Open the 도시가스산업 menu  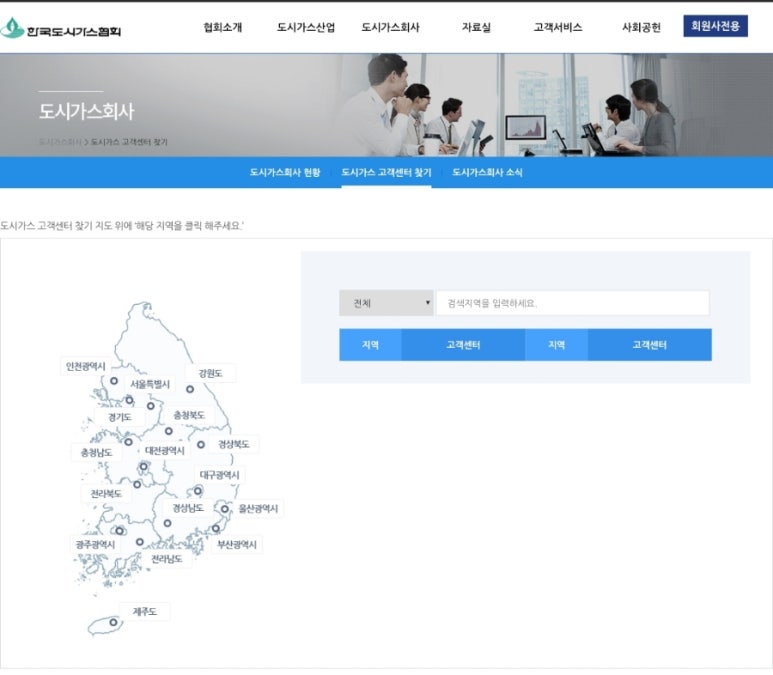click(306, 28)
